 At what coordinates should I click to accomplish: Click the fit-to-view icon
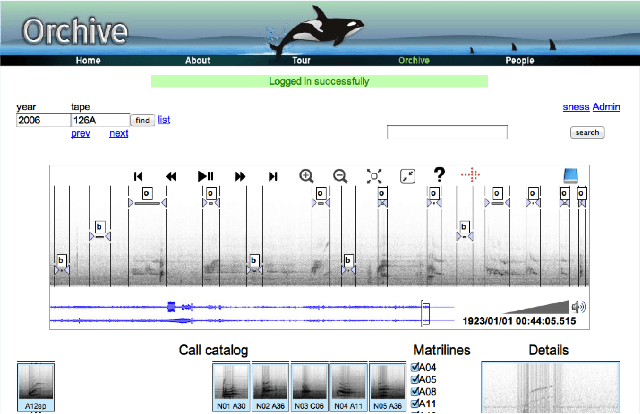click(x=374, y=176)
